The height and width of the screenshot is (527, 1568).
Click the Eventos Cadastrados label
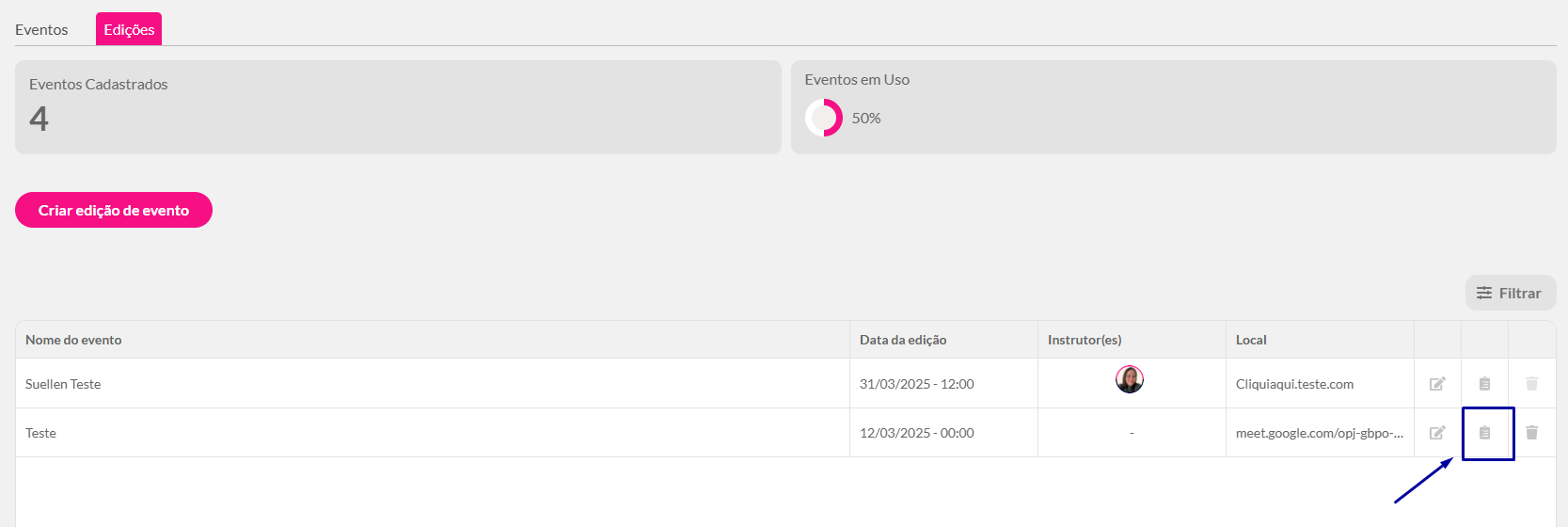(x=99, y=84)
